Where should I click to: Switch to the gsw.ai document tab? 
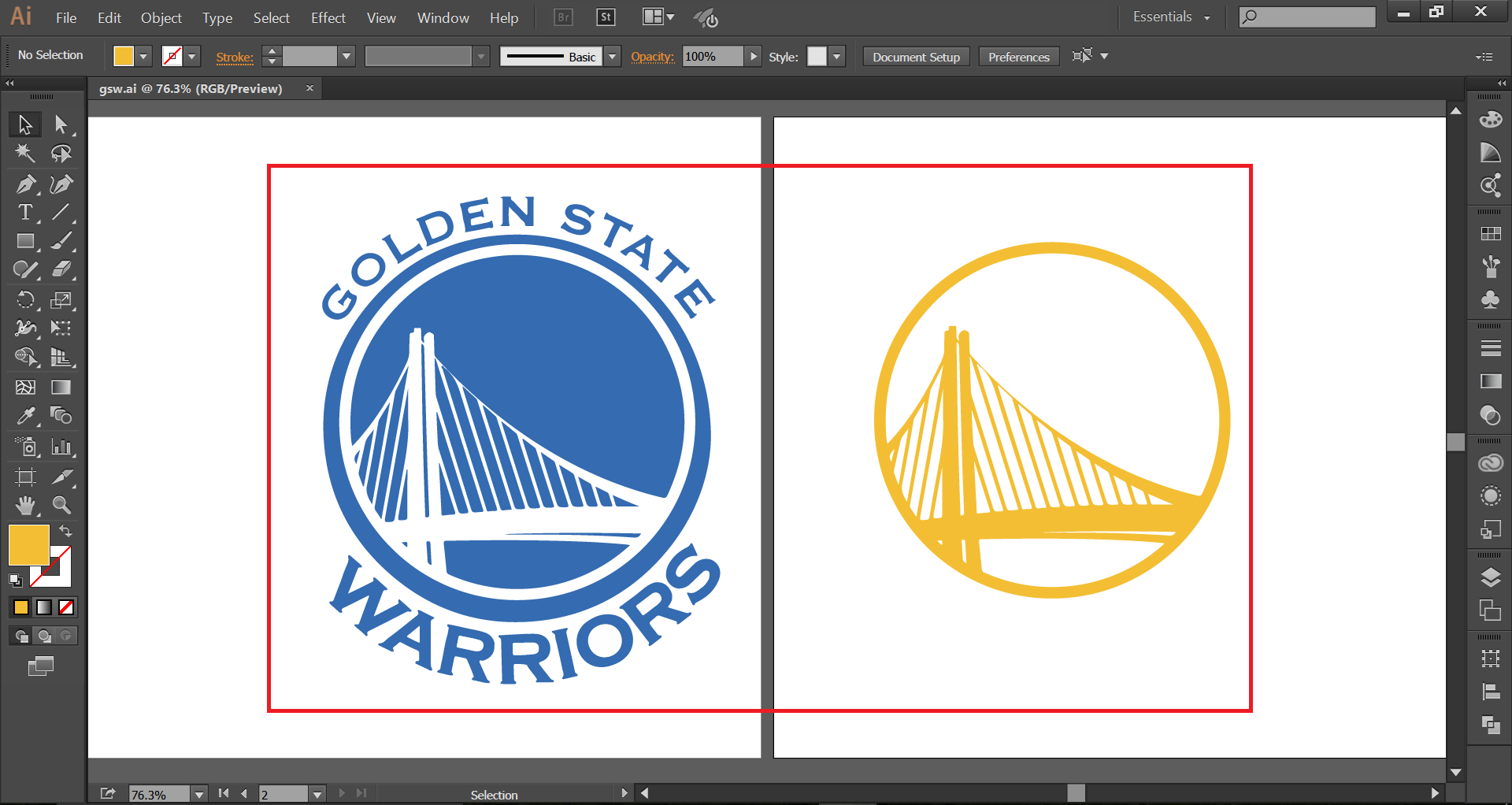tap(191, 88)
